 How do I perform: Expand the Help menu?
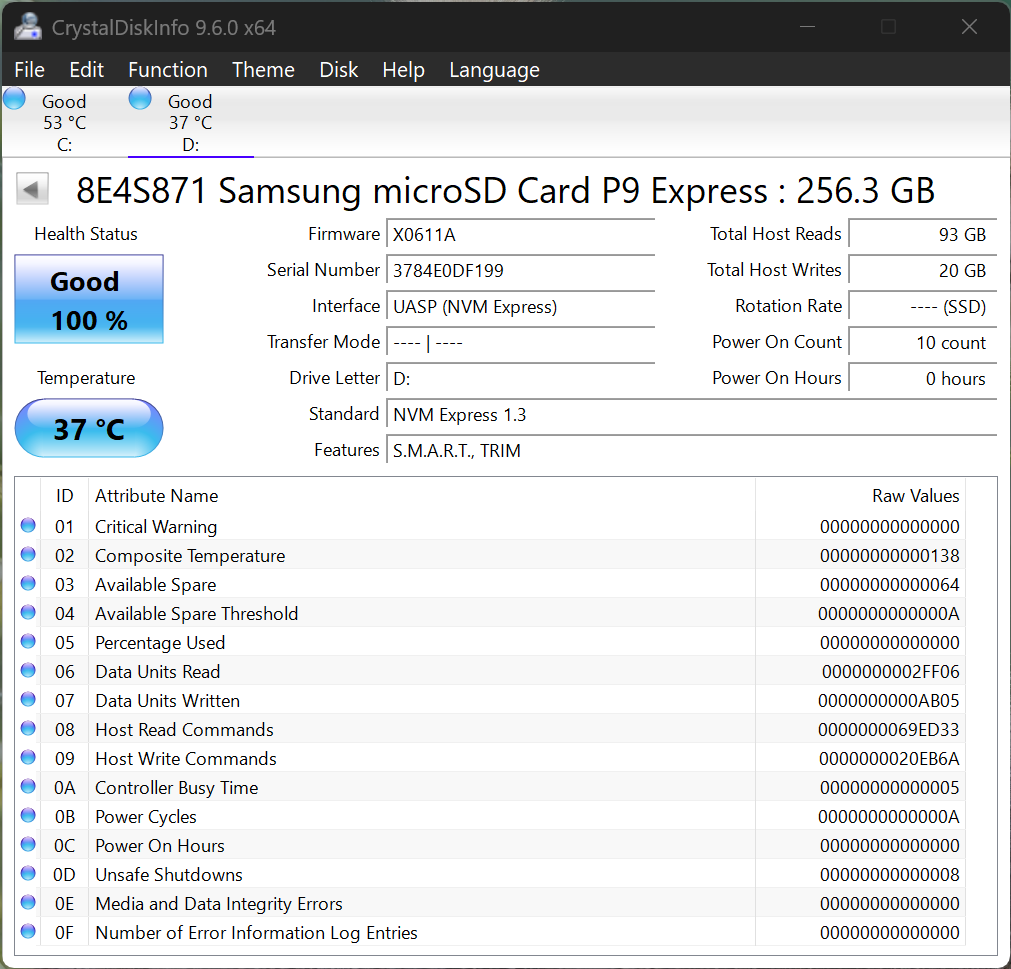point(403,70)
